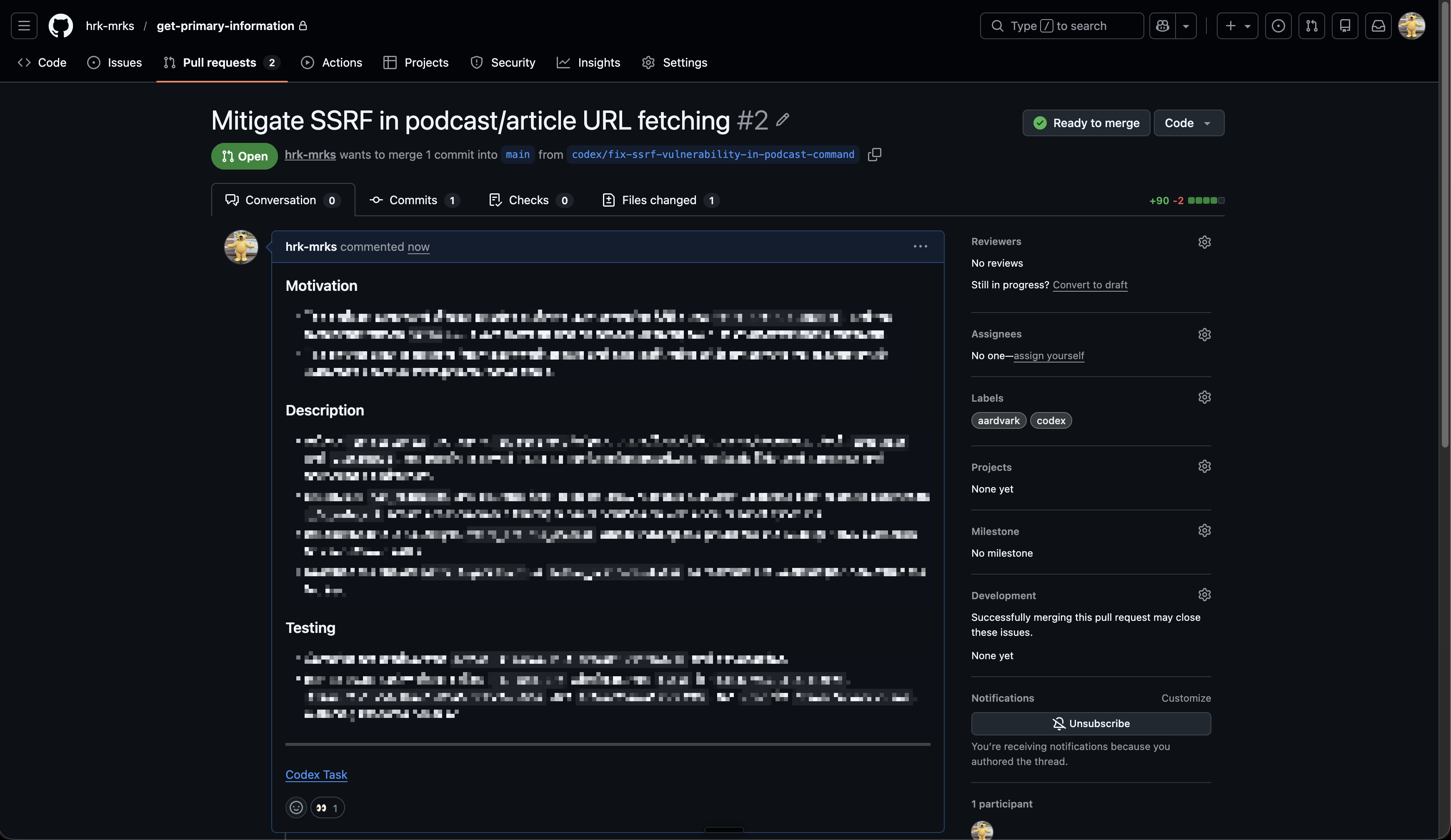Open GitHub Copilot from the header
Screen dimensions: 1451x840
click(1162, 25)
